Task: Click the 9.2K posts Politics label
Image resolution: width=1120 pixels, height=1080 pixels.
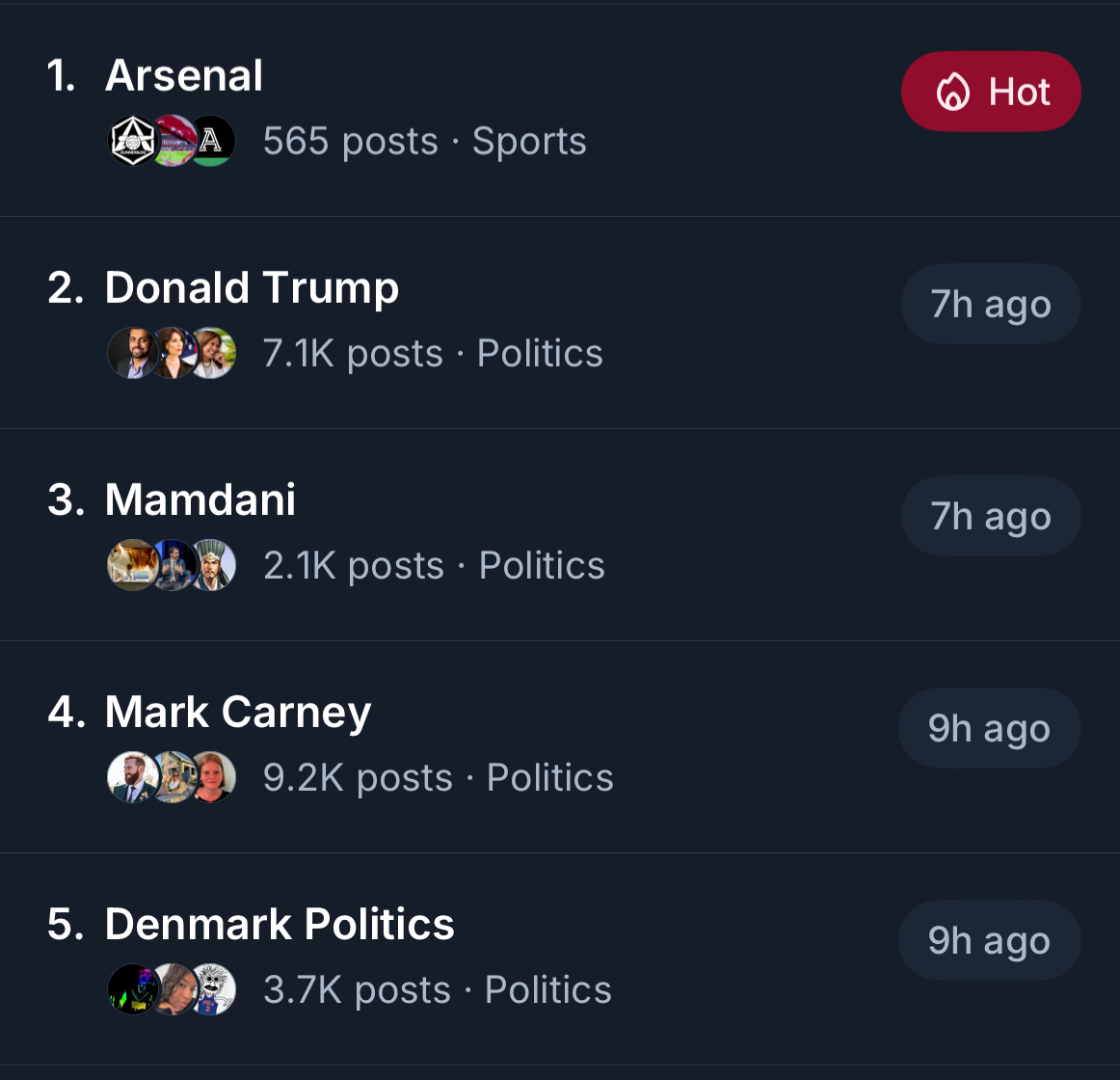Action: tap(439, 778)
